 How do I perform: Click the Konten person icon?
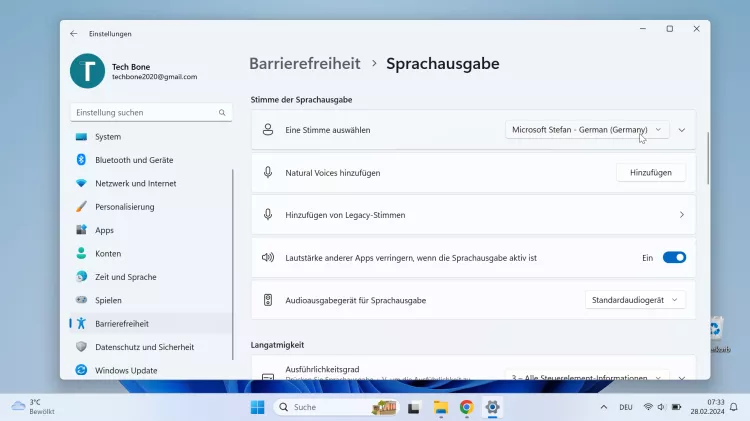tap(81, 253)
